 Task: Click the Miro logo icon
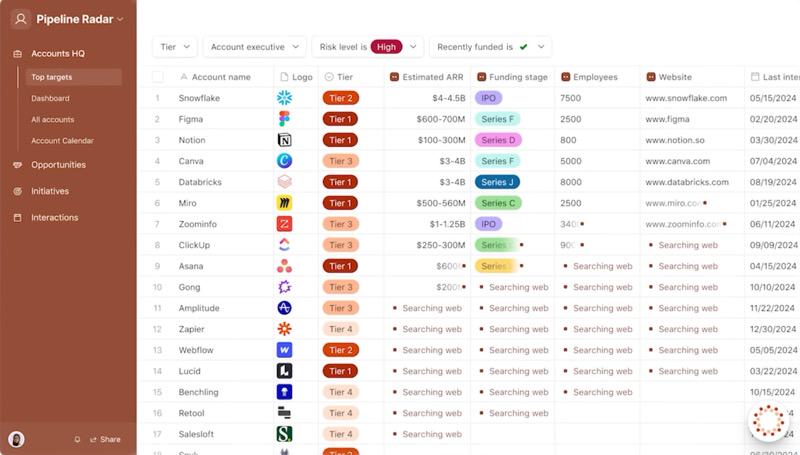[284, 203]
